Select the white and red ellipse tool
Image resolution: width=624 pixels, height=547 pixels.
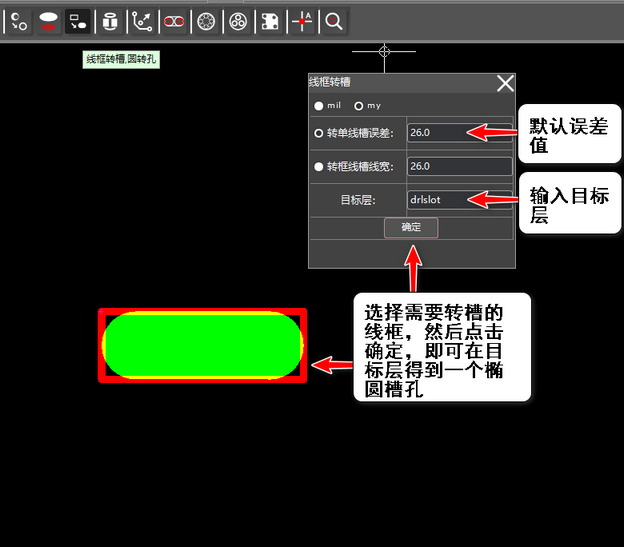[x=48, y=20]
